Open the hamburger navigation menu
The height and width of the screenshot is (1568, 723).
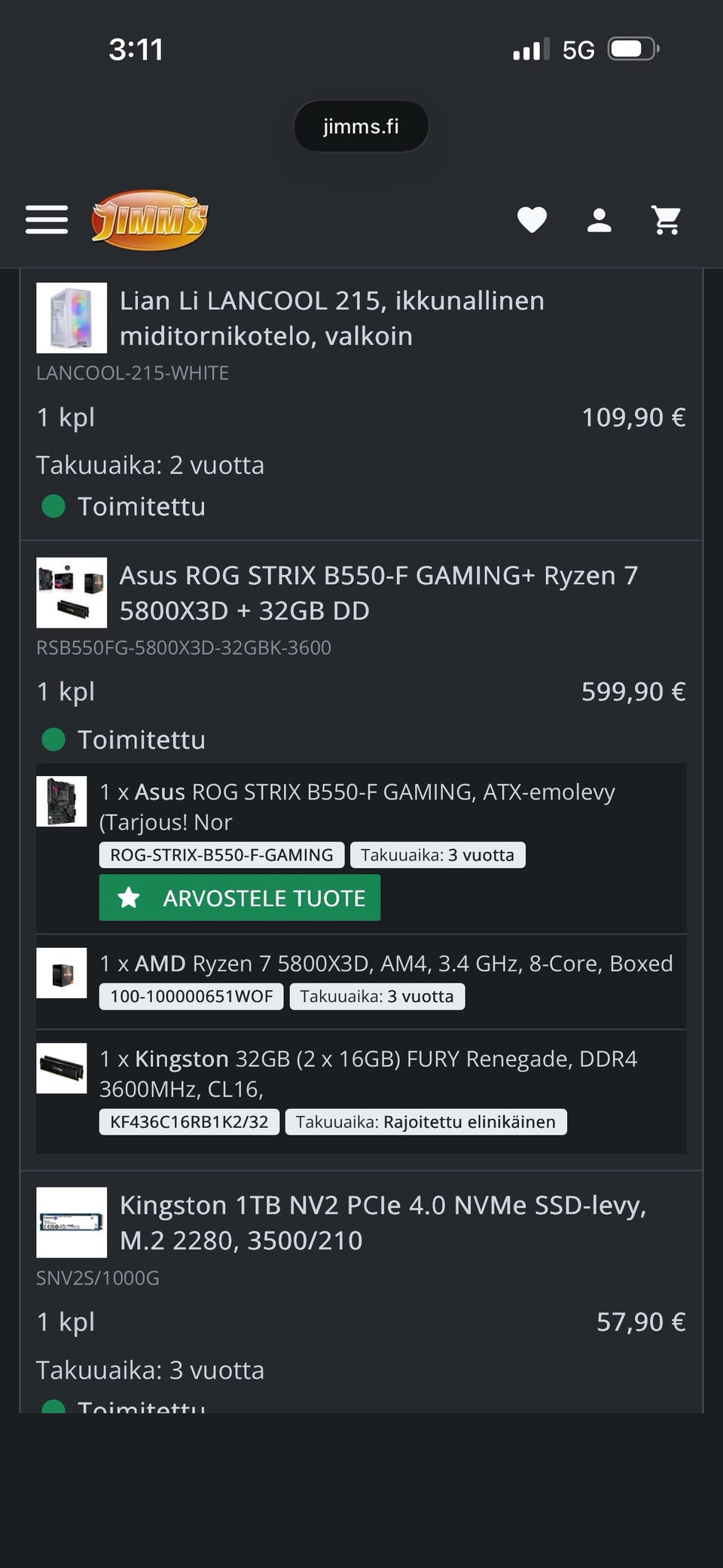47,220
